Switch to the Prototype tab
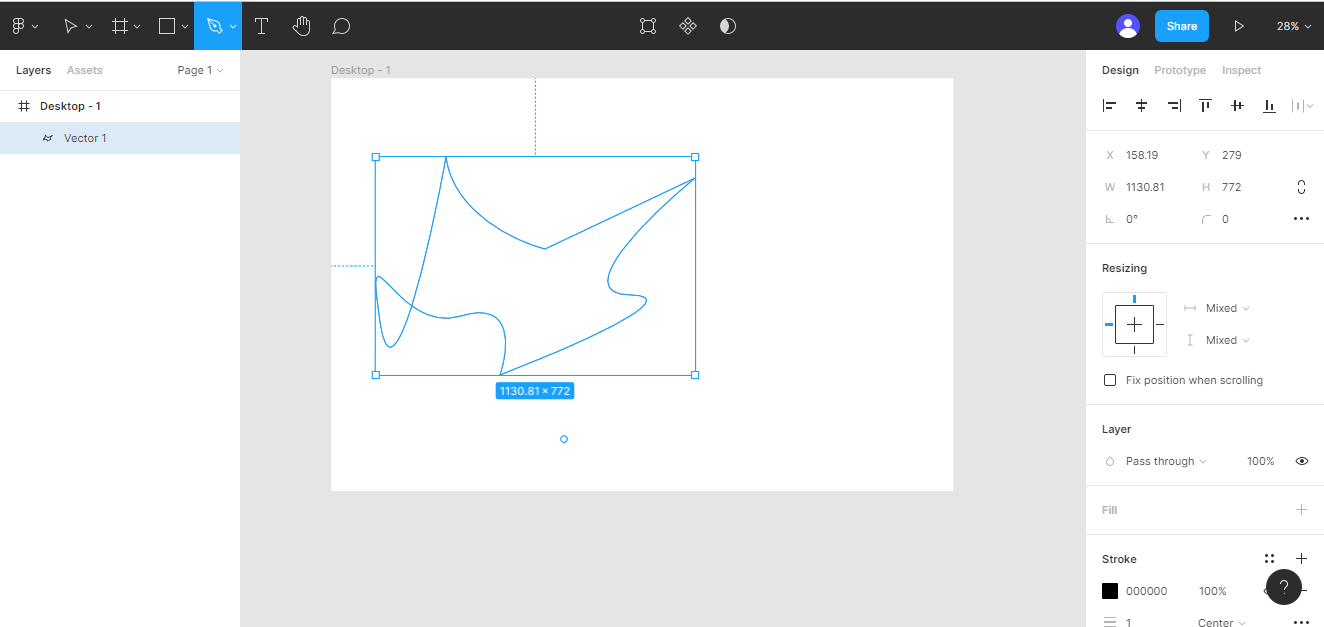 [1180, 70]
